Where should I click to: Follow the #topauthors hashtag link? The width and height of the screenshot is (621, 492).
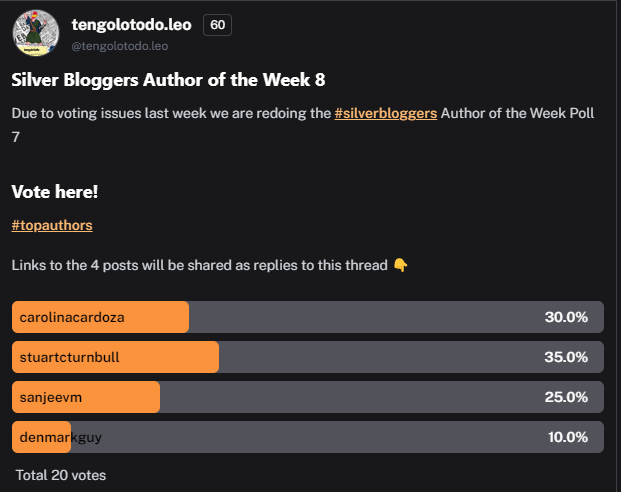tap(52, 225)
